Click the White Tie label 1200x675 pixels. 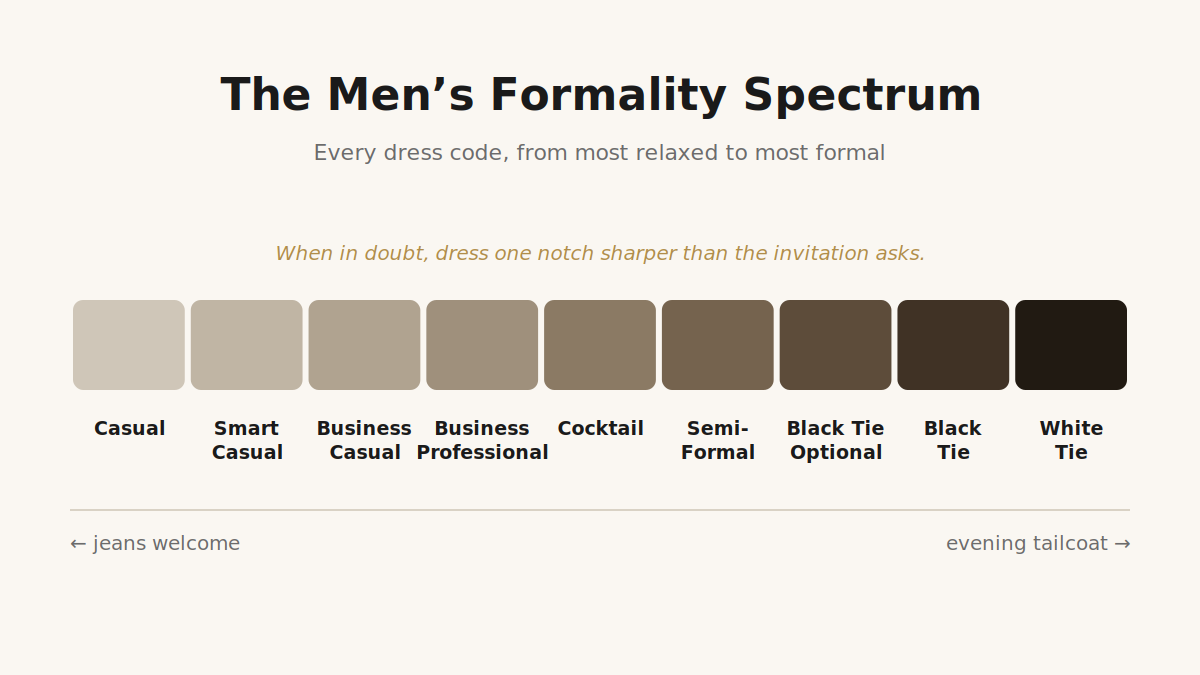(x=1071, y=441)
